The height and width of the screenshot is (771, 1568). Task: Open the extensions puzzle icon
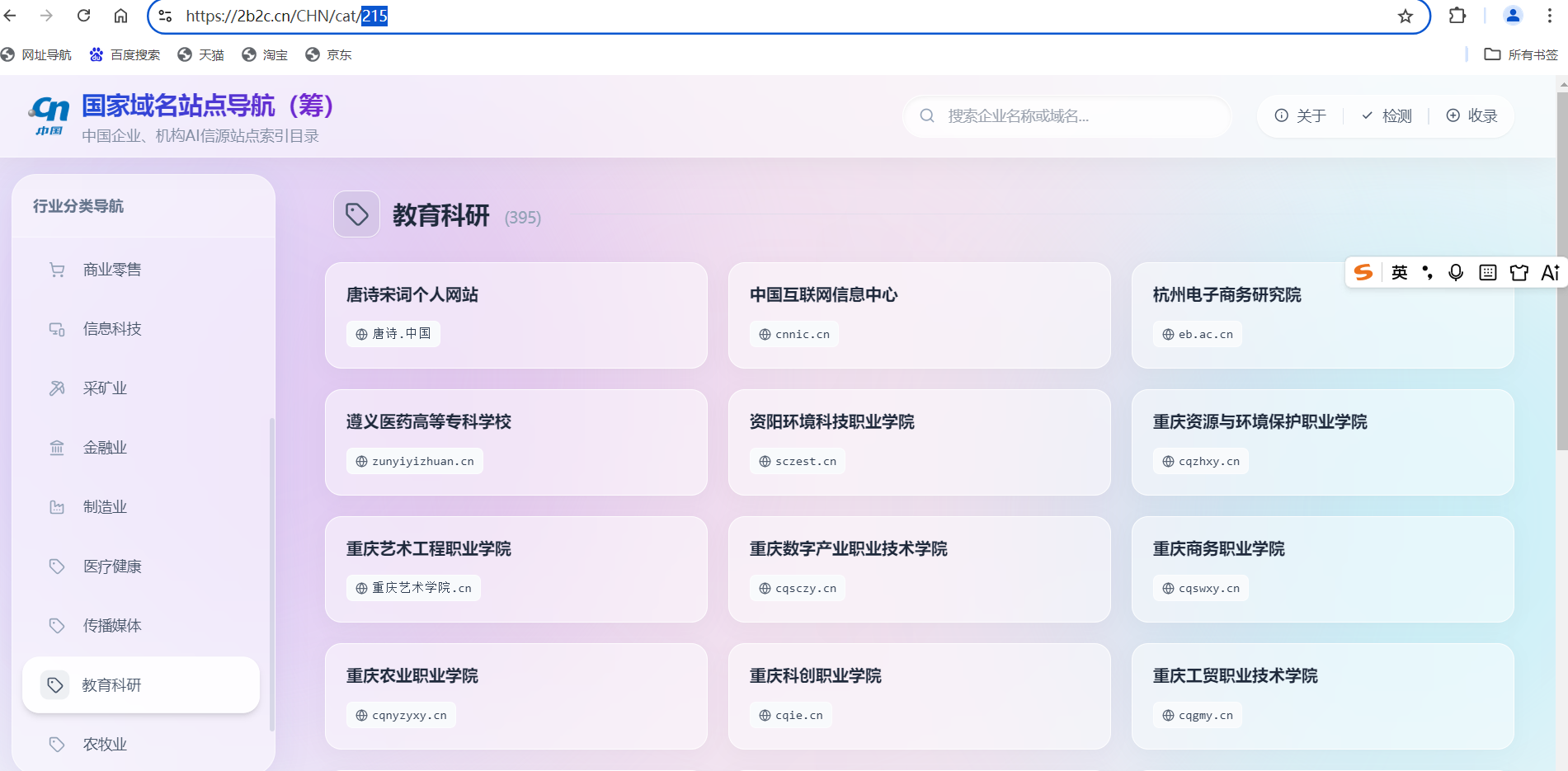tap(1457, 16)
